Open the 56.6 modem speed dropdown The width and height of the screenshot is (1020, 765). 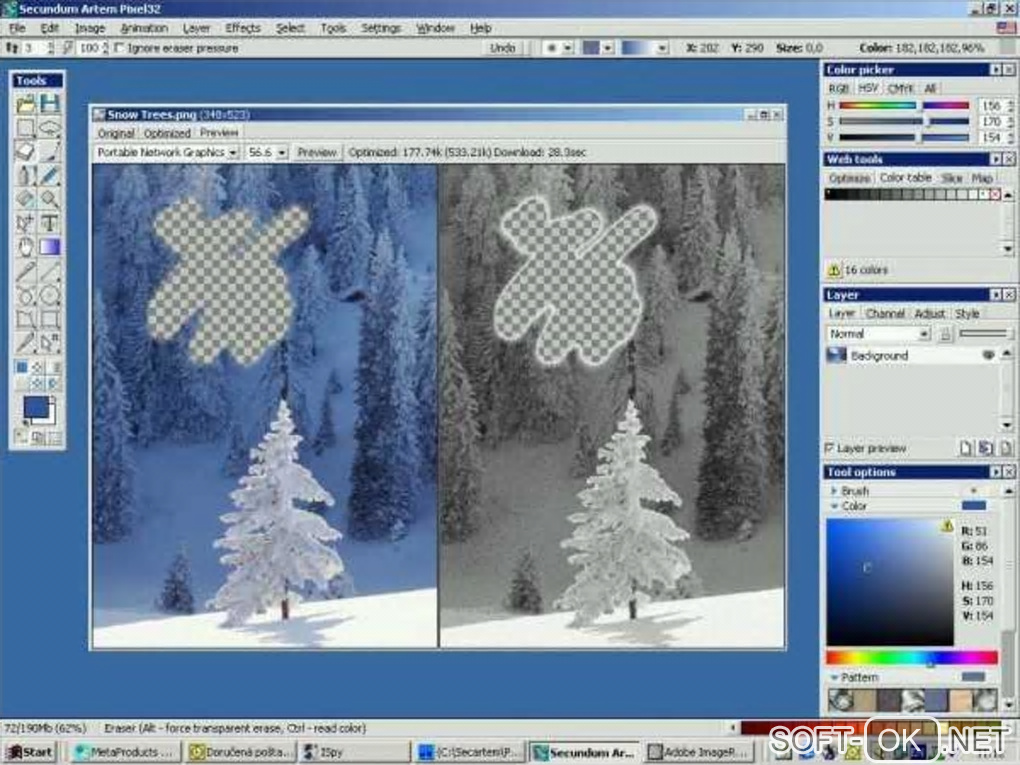click(x=282, y=152)
